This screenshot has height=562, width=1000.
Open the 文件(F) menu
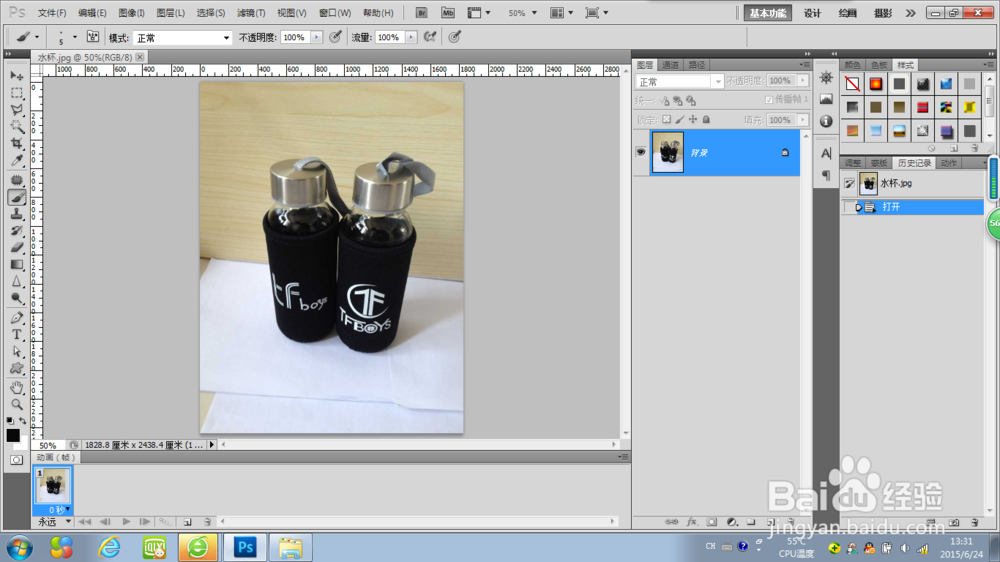tap(52, 13)
